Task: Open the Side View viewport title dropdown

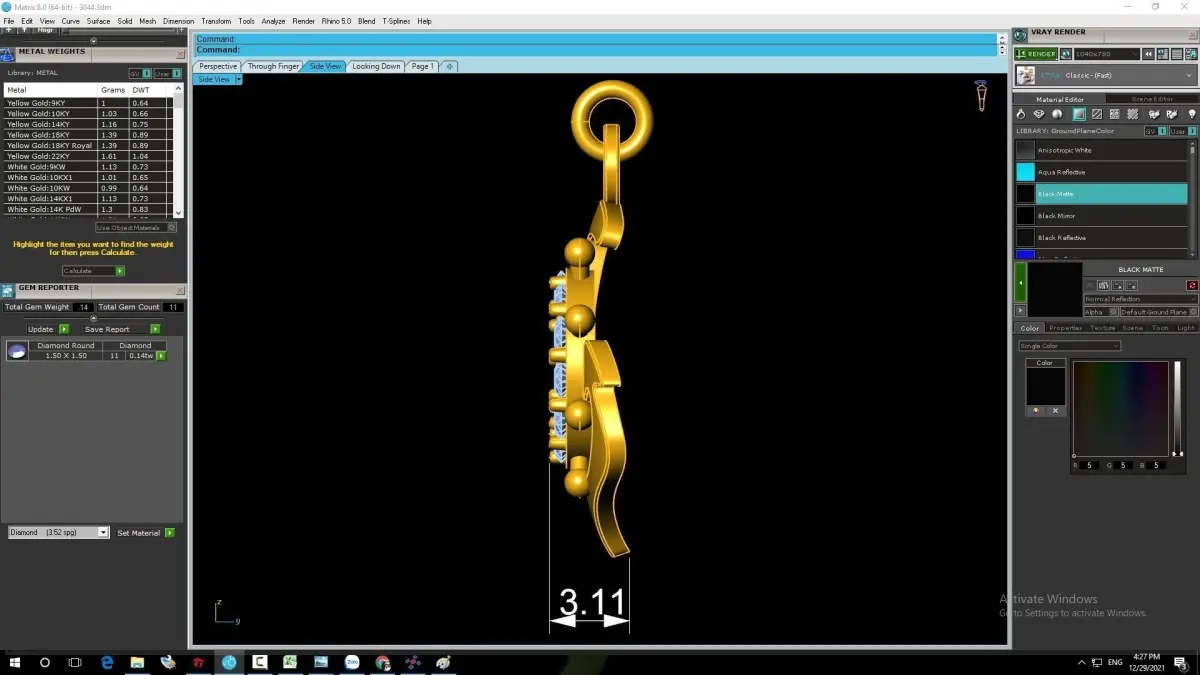Action: tap(238, 79)
